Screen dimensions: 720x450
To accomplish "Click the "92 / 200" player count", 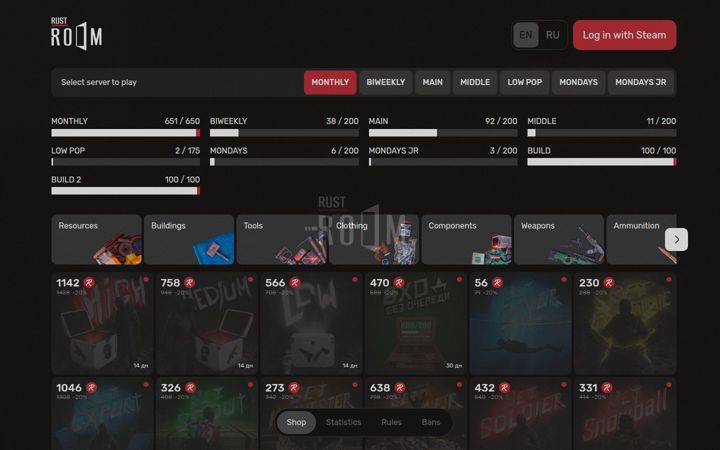I will click(501, 121).
